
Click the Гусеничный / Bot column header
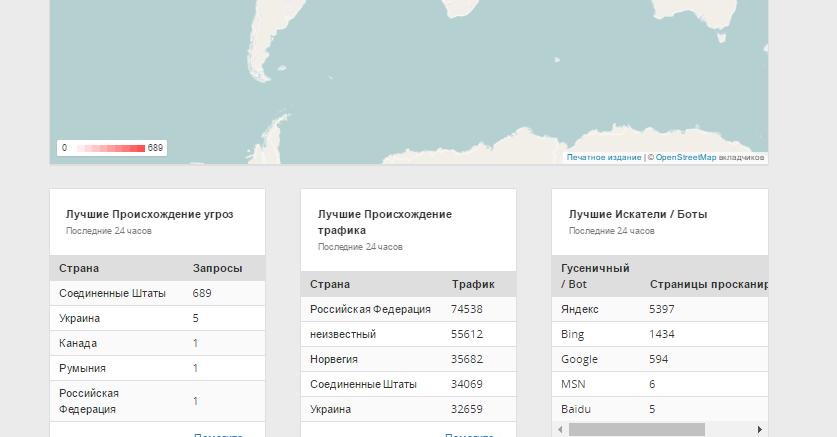coord(595,276)
